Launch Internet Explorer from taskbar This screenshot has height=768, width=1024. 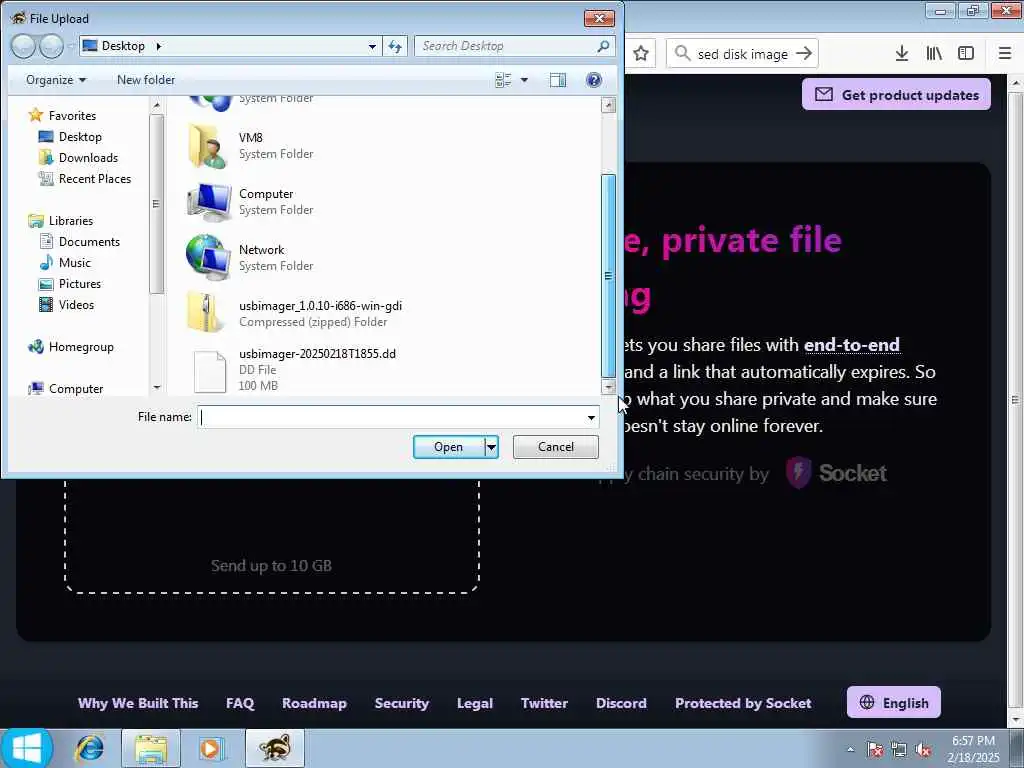(x=89, y=748)
